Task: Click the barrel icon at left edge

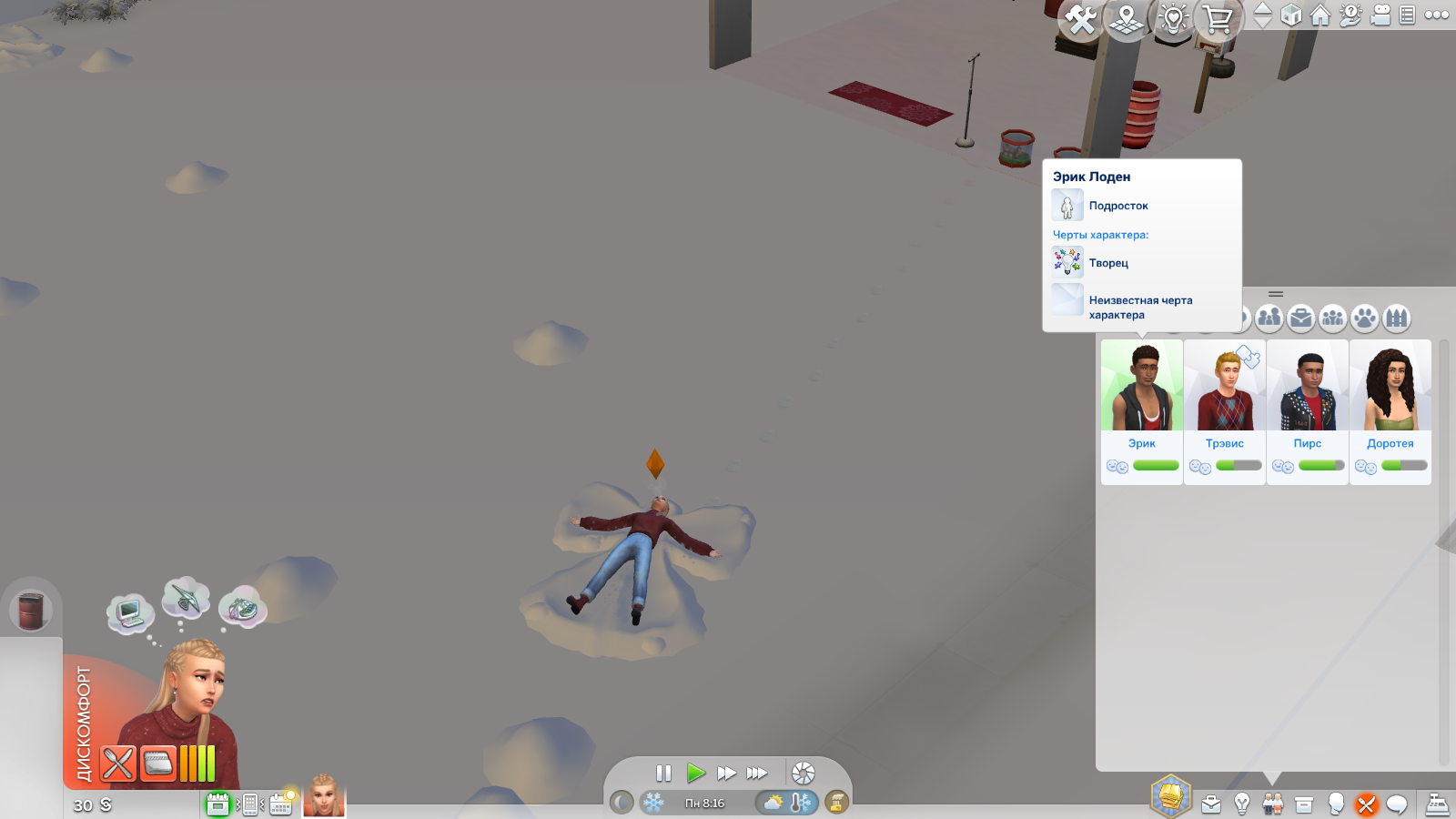Action: [x=31, y=610]
